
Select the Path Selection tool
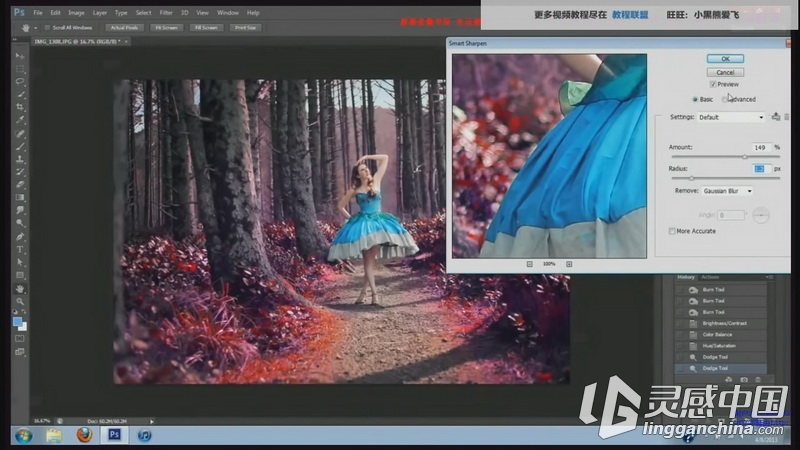(x=20, y=262)
